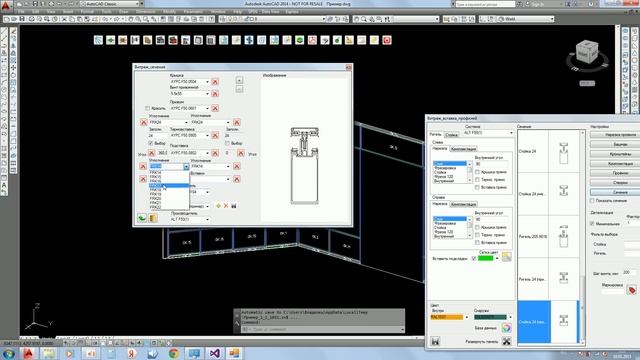Open the File menu
The height and width of the screenshot is (360, 640).
[x=20, y=12]
